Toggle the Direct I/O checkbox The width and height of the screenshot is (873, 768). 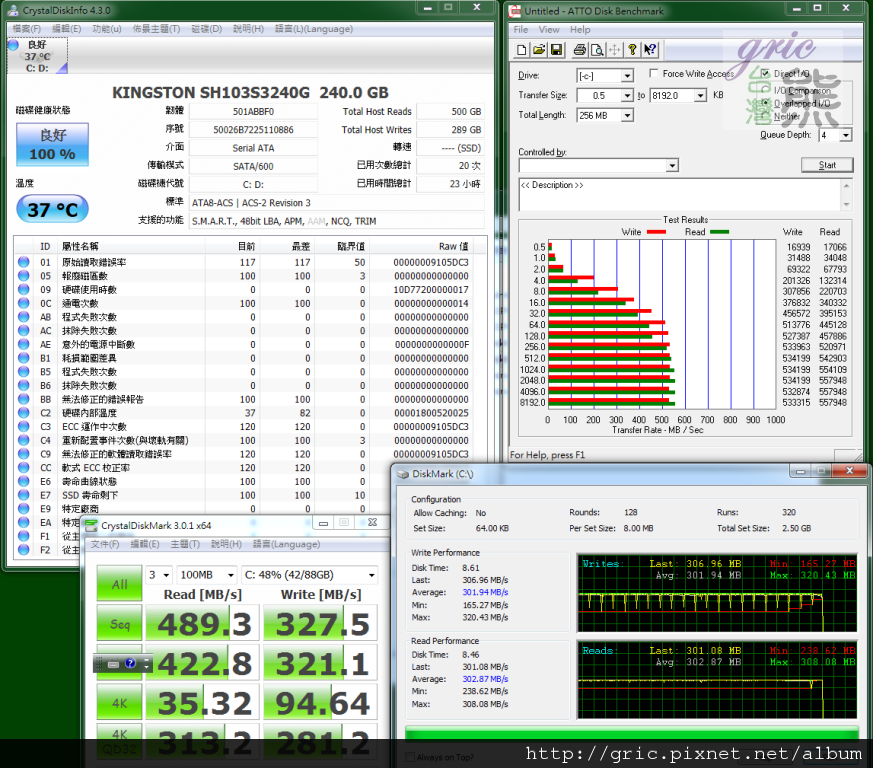(766, 74)
